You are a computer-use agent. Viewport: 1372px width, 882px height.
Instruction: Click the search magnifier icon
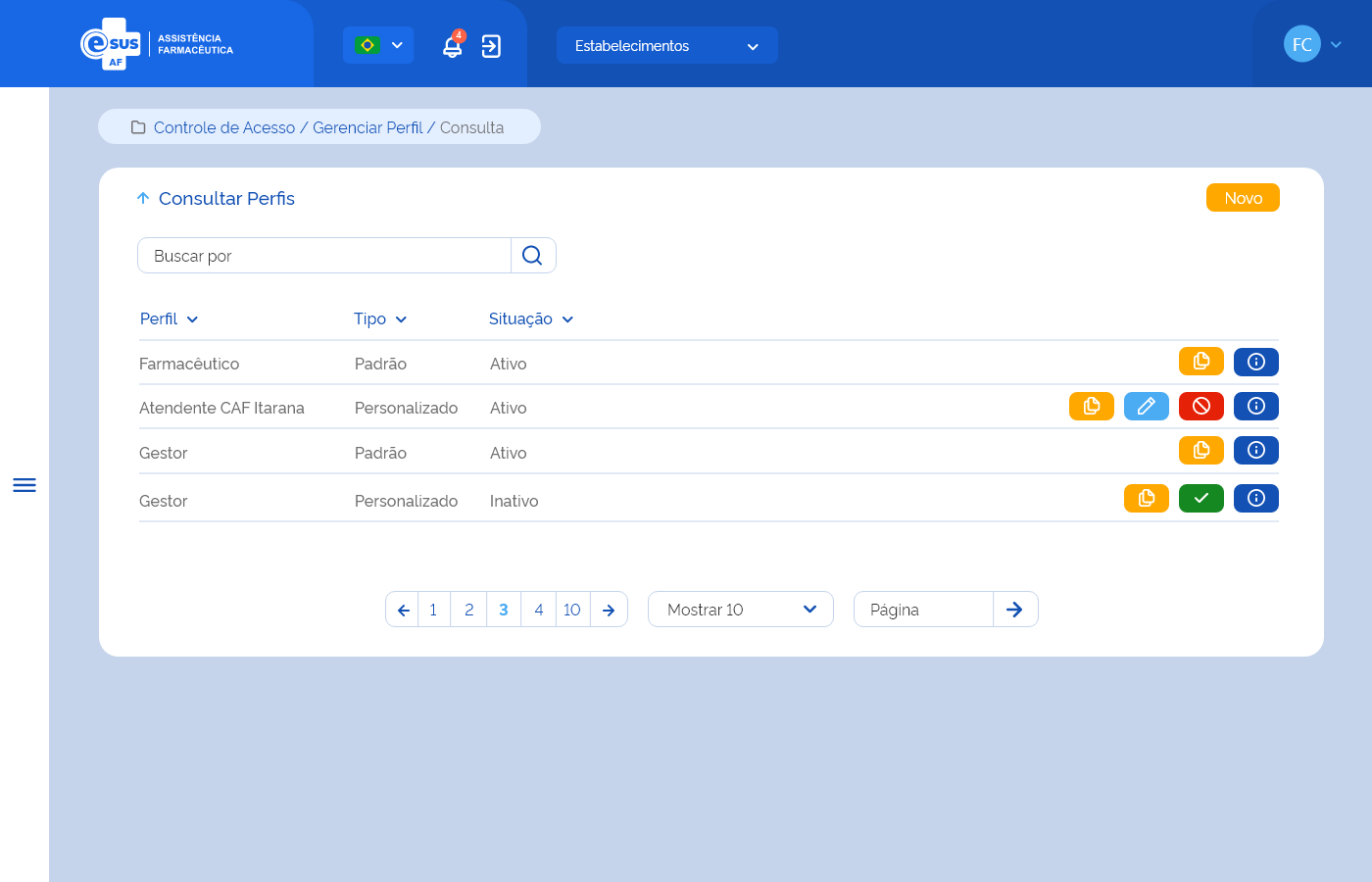click(x=532, y=256)
